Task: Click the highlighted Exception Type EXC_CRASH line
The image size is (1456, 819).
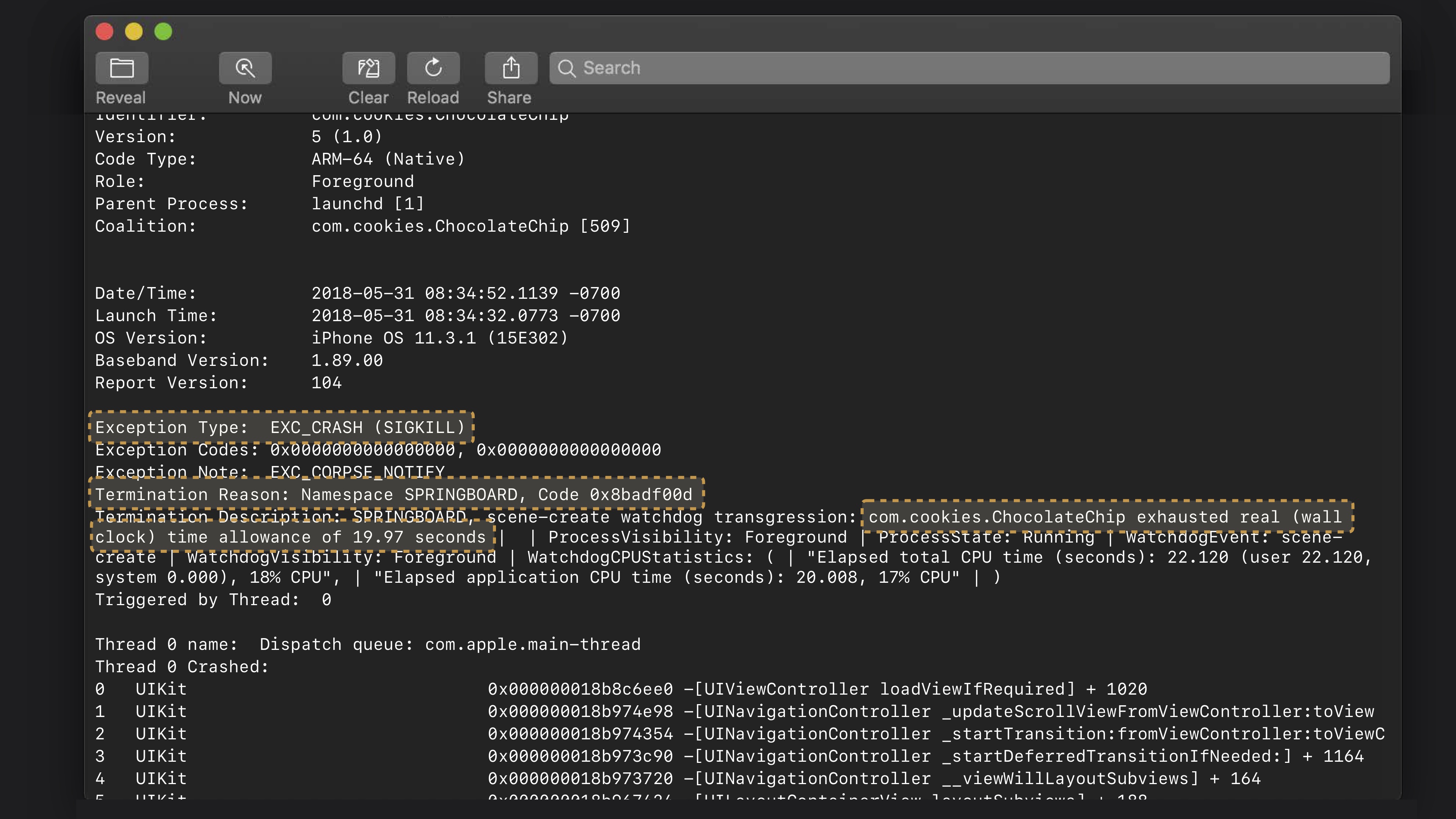Action: pyautogui.click(x=280, y=427)
